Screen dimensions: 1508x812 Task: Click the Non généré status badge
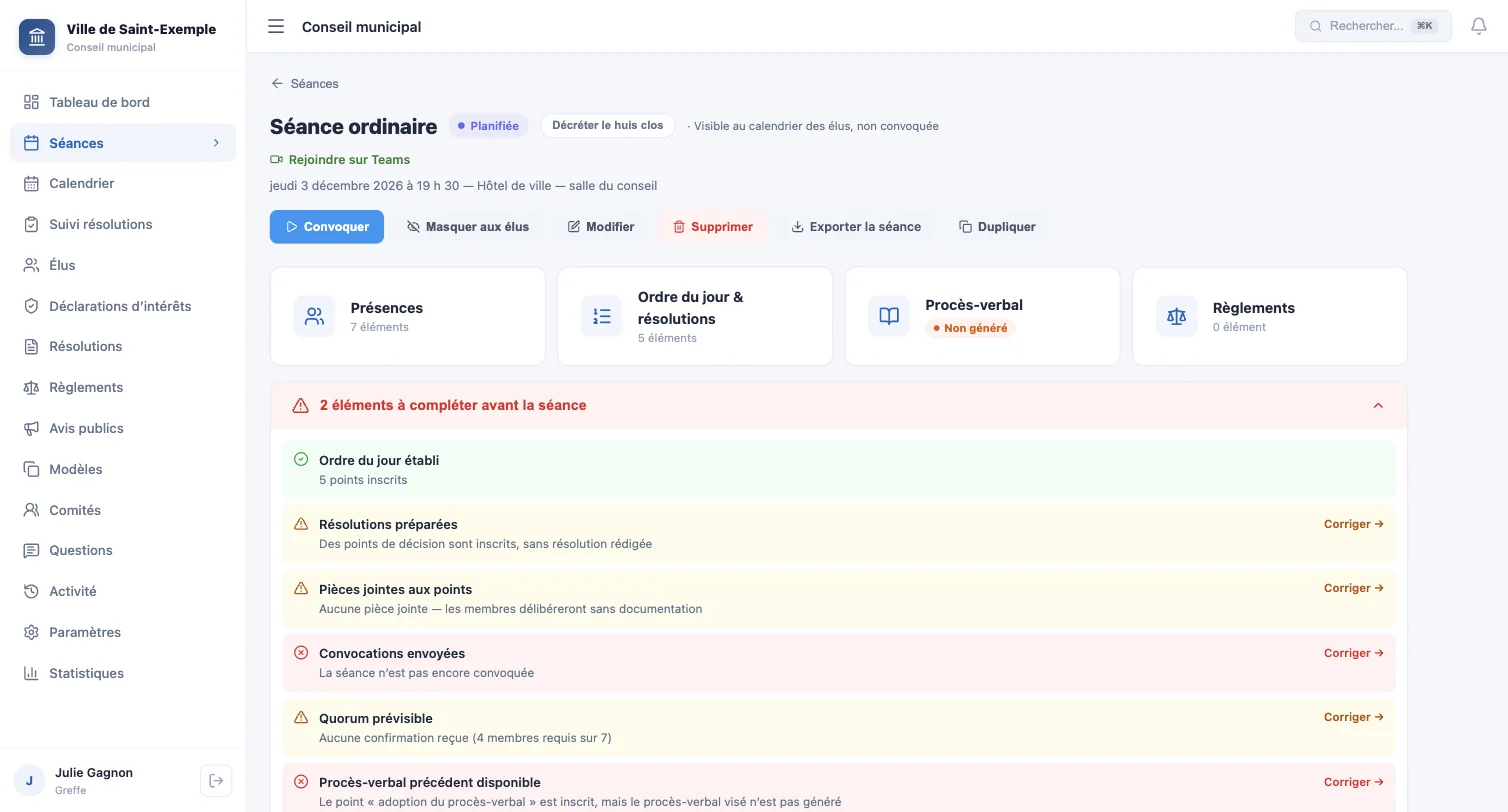[970, 328]
